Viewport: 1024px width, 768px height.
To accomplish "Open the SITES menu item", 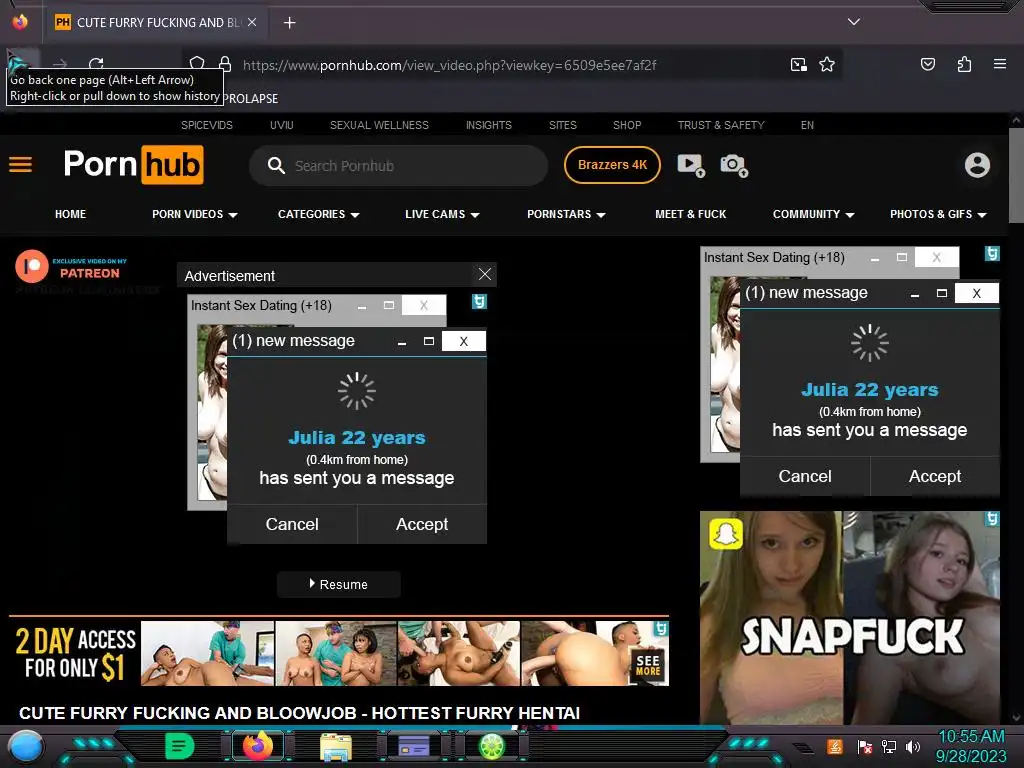I will click(562, 125).
